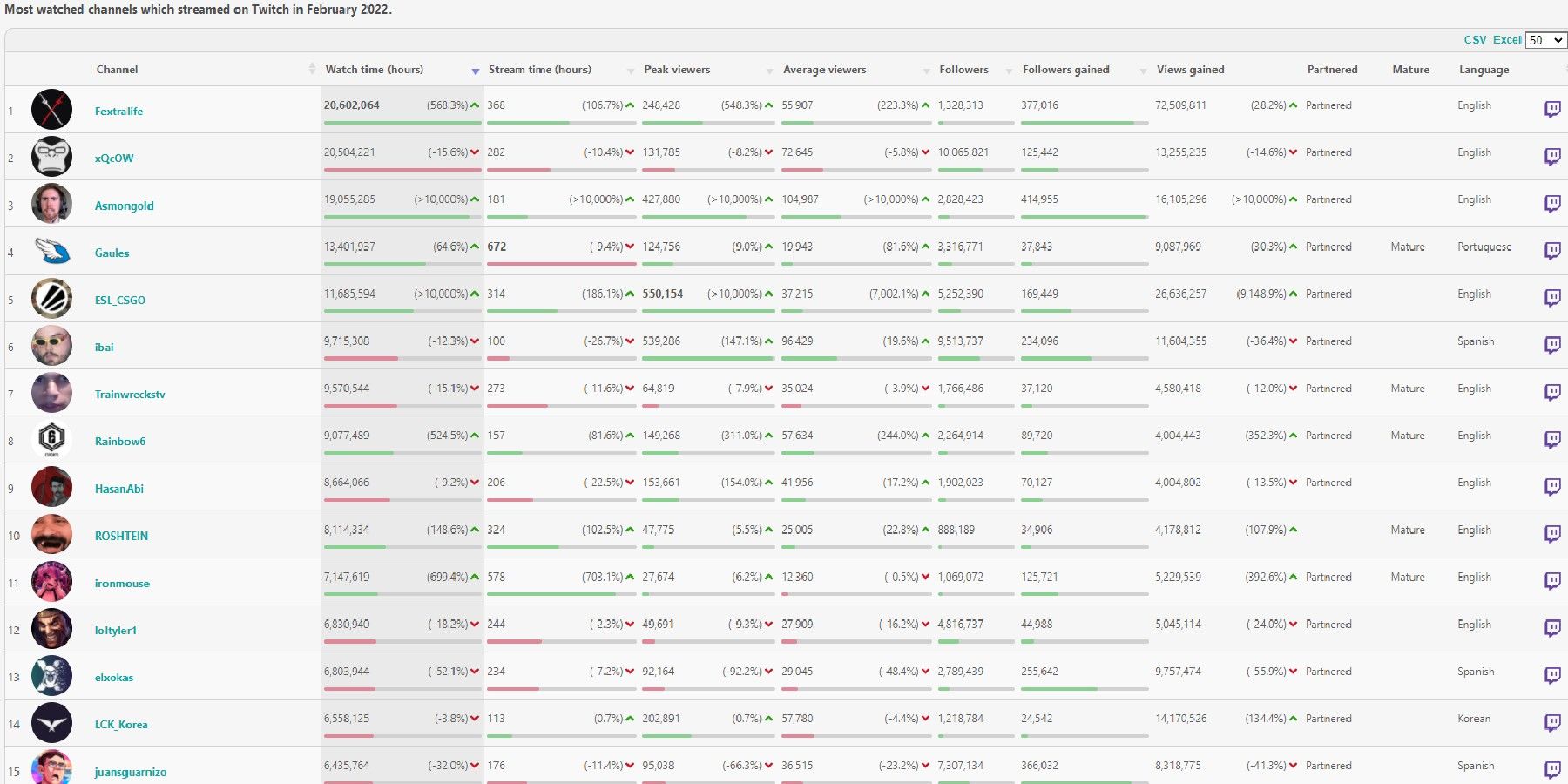Open ROSHTEIN's Twitch channel icon
1568x784 pixels.
point(1552,534)
